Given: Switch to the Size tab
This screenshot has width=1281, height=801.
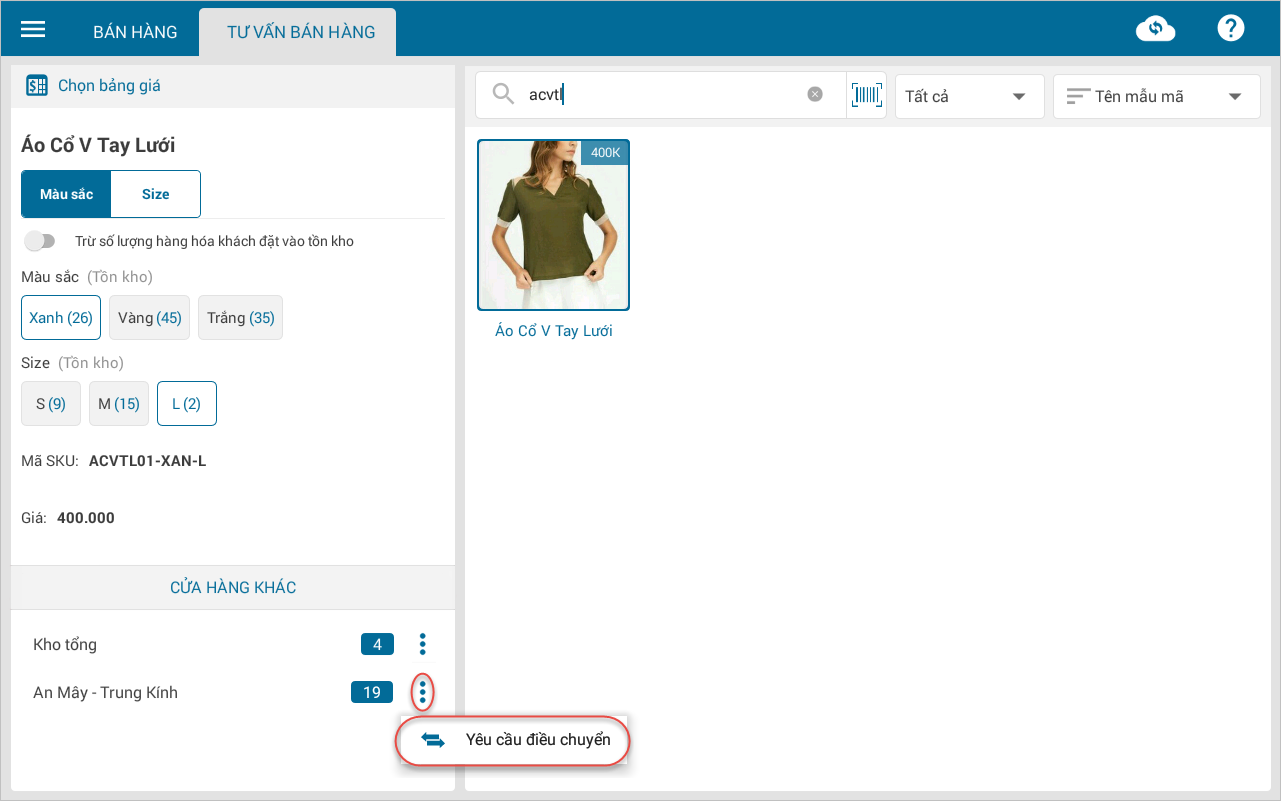Looking at the screenshot, I should coord(156,194).
